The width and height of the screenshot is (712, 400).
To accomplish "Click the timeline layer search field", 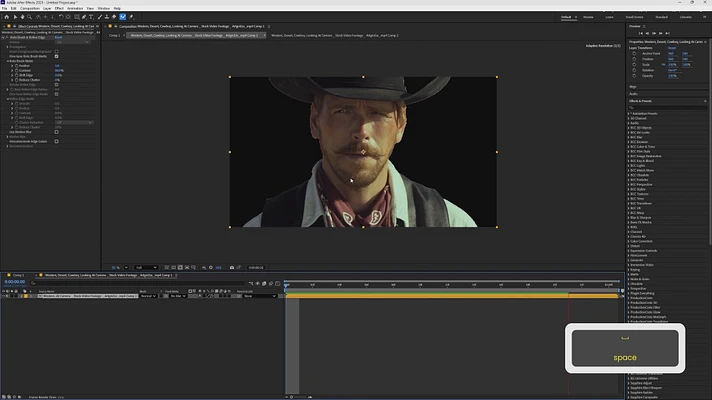I will click(x=138, y=283).
